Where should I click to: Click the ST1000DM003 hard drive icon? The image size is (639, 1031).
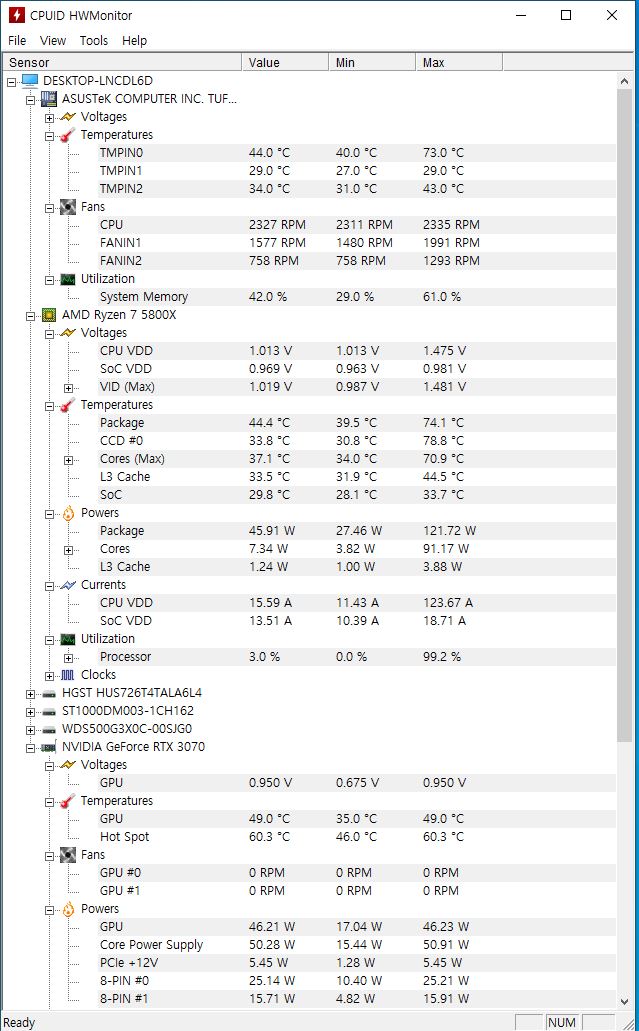tap(49, 711)
